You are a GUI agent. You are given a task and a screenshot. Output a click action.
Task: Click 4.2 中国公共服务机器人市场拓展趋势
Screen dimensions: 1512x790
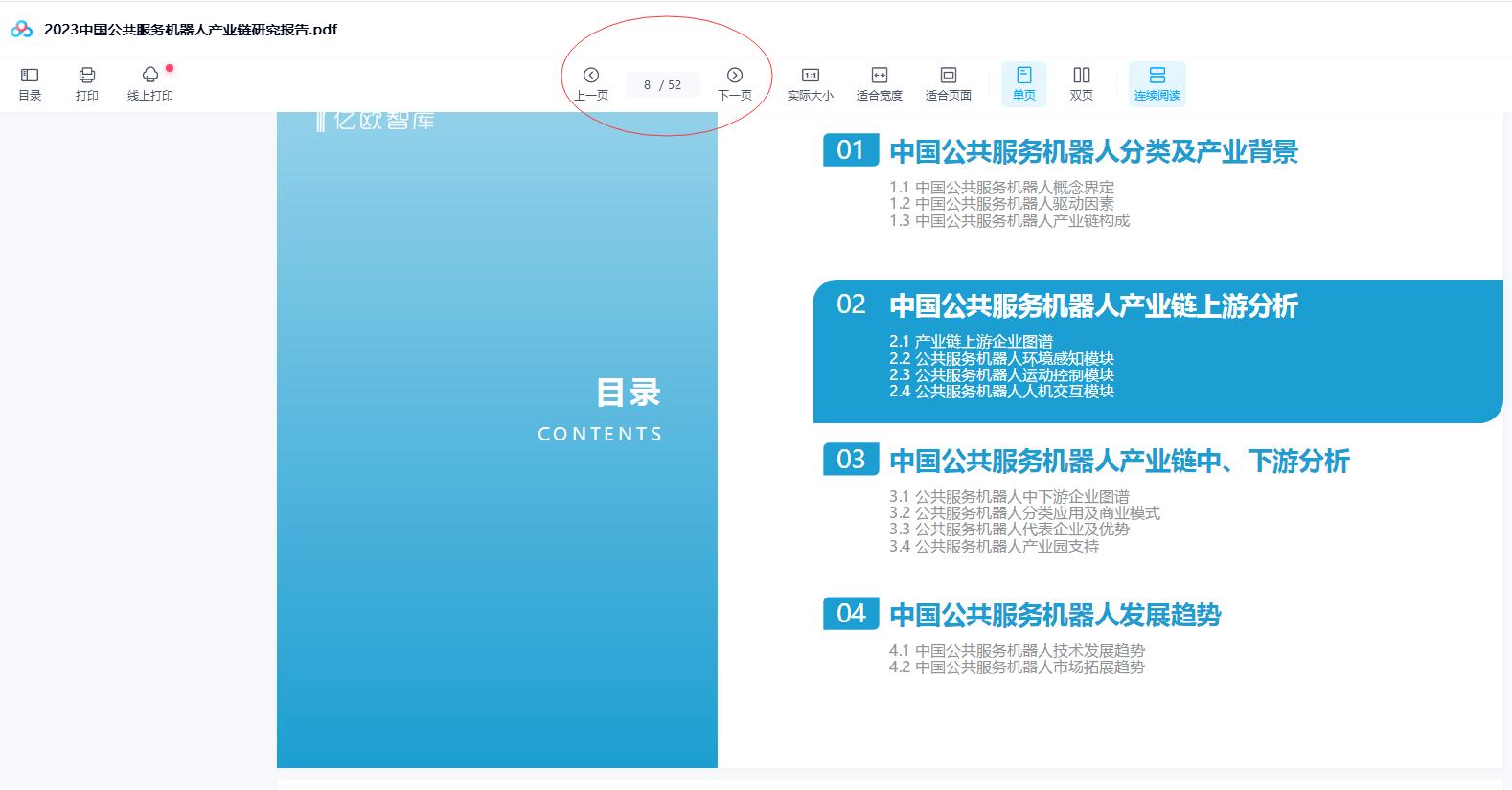1017,667
